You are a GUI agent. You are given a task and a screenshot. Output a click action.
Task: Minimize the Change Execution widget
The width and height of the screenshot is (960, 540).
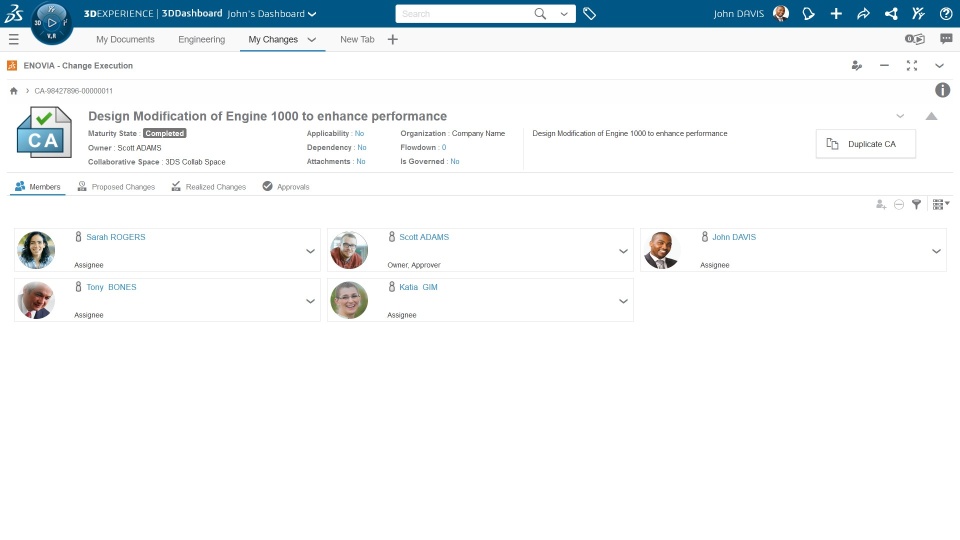tap(884, 66)
